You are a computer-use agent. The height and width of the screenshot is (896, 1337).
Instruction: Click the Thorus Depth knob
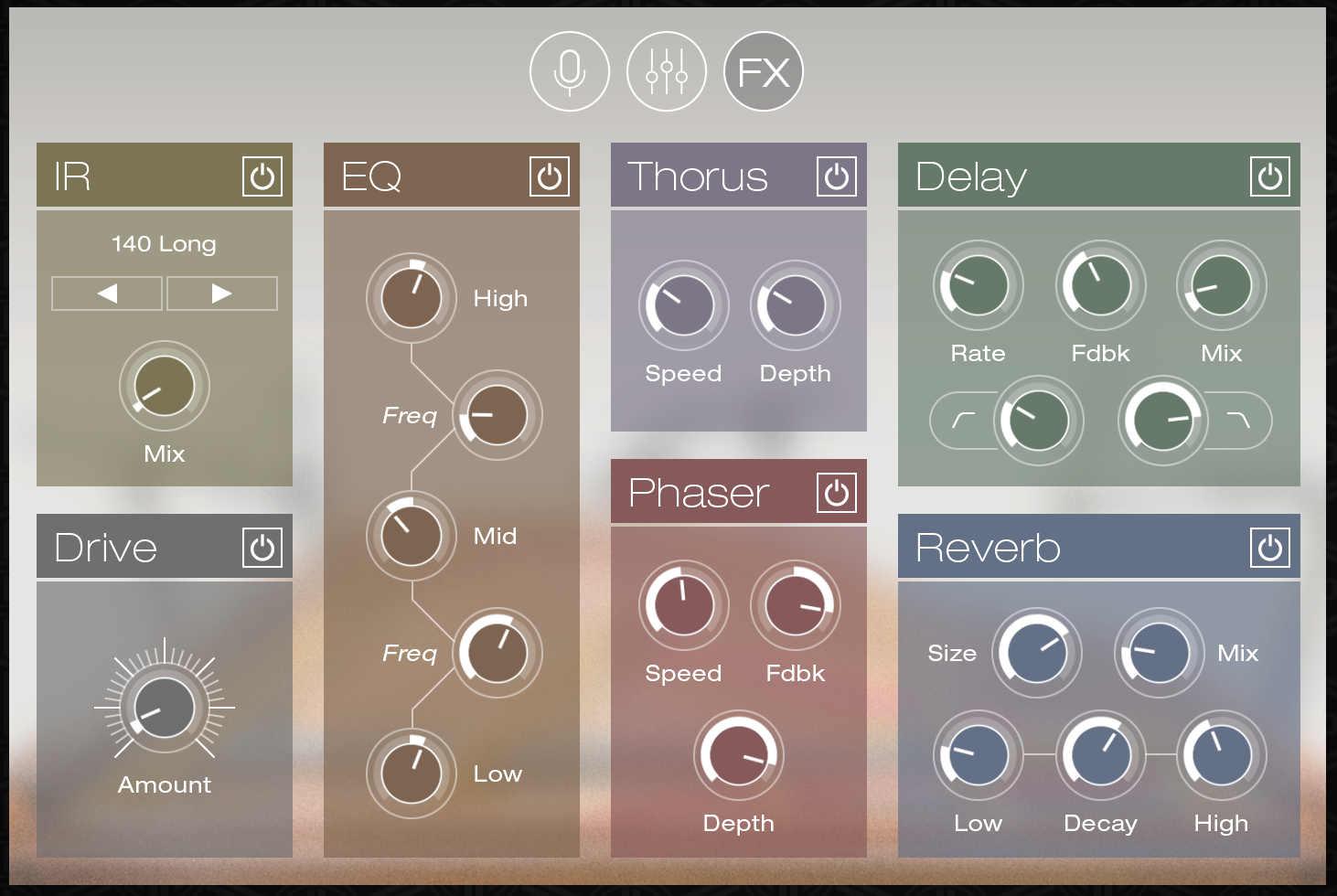[x=796, y=305]
